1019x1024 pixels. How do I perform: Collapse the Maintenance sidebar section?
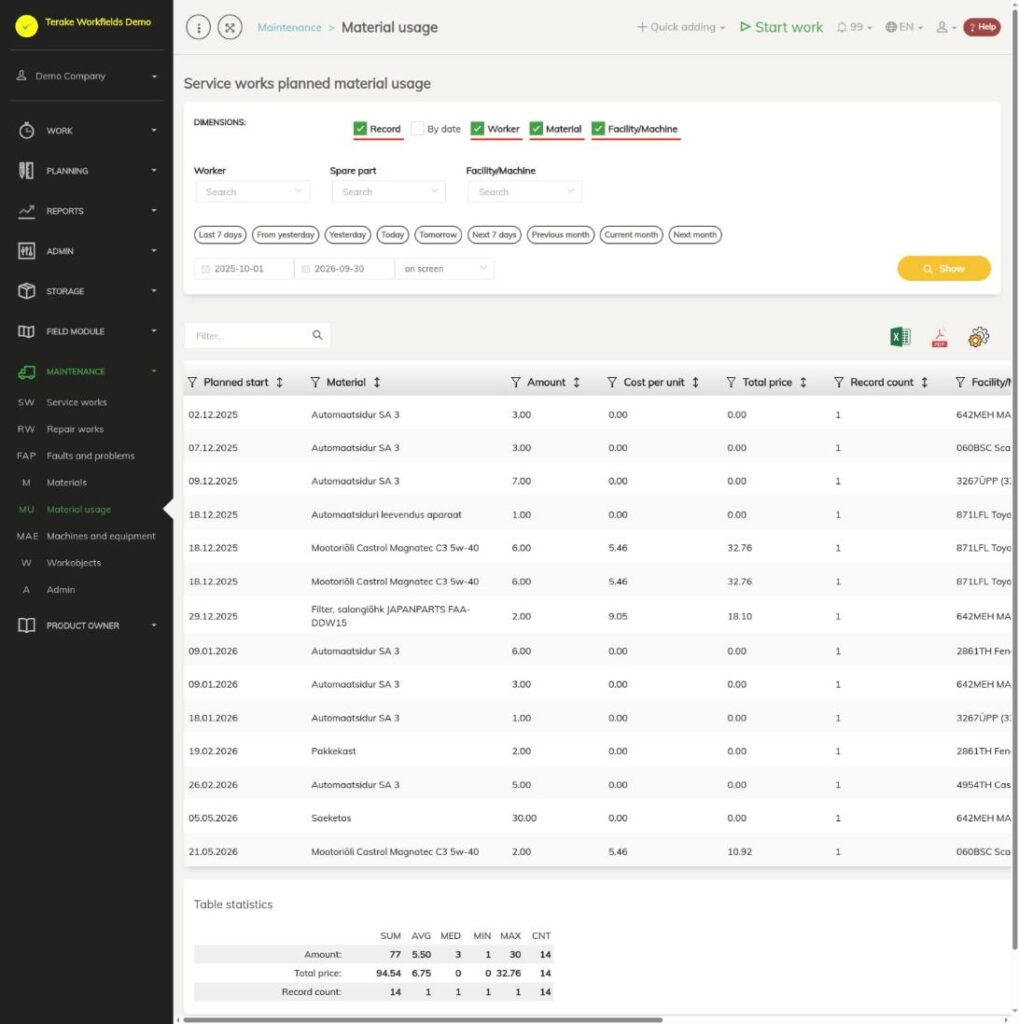coord(87,371)
